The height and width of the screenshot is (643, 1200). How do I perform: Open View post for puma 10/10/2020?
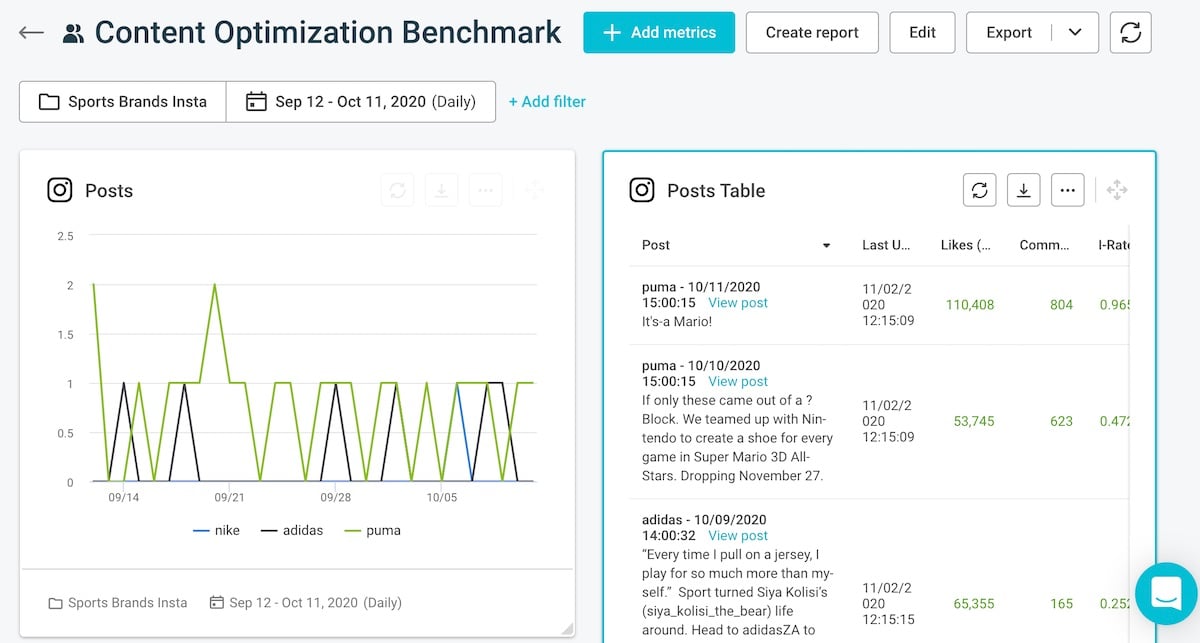point(738,382)
